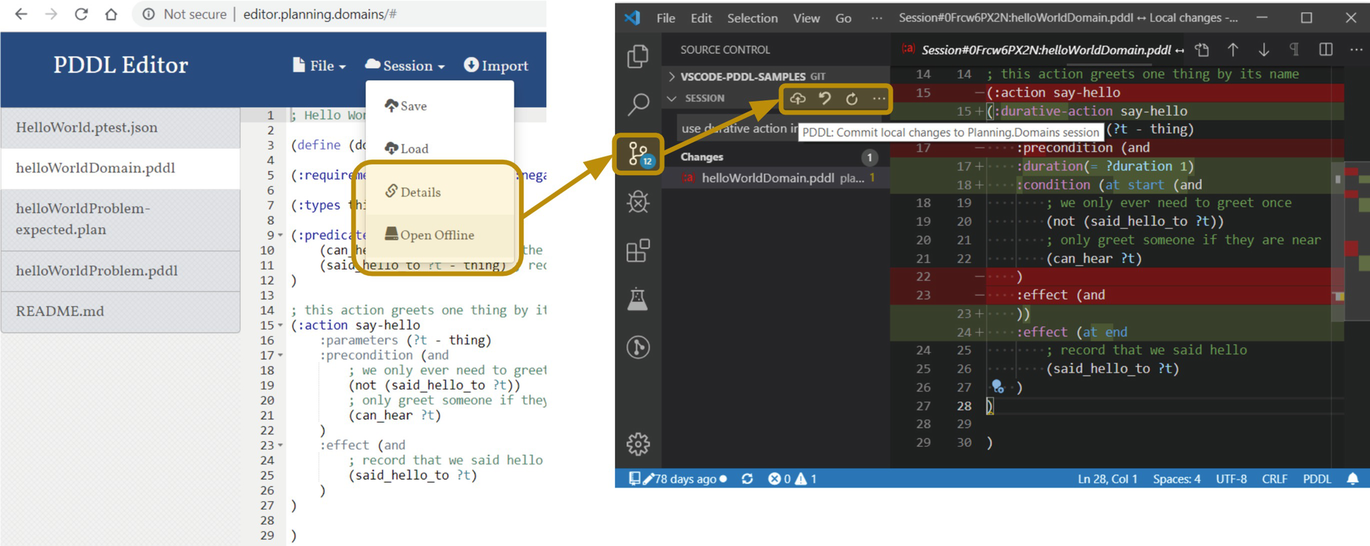Screen dimensions: 1370x546
Task: Open SESSION more actions ellipsis
Action: coord(878,98)
